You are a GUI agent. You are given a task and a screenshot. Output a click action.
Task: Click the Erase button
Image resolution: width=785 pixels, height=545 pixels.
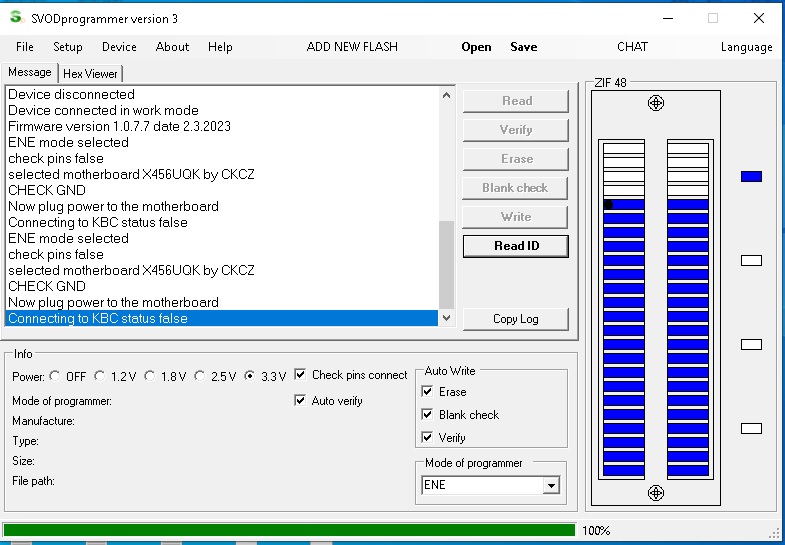(x=516, y=159)
